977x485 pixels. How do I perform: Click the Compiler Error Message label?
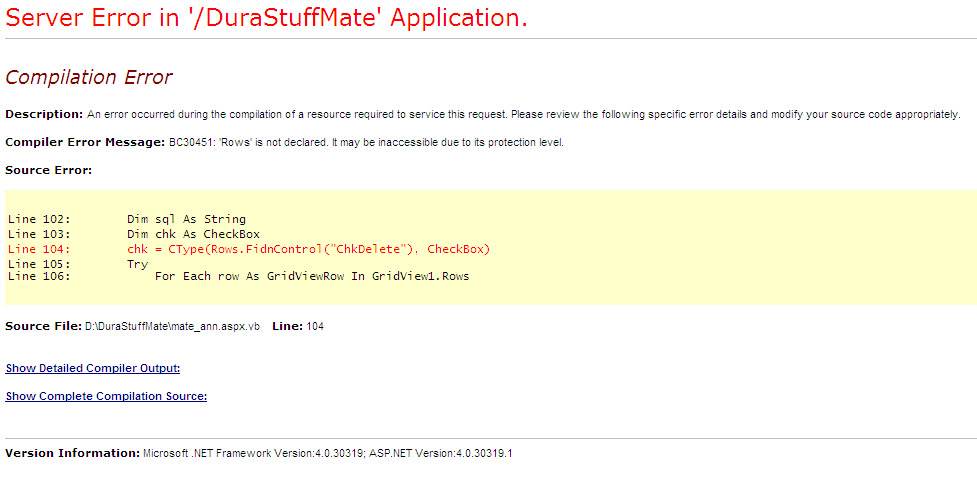[x=85, y=142]
